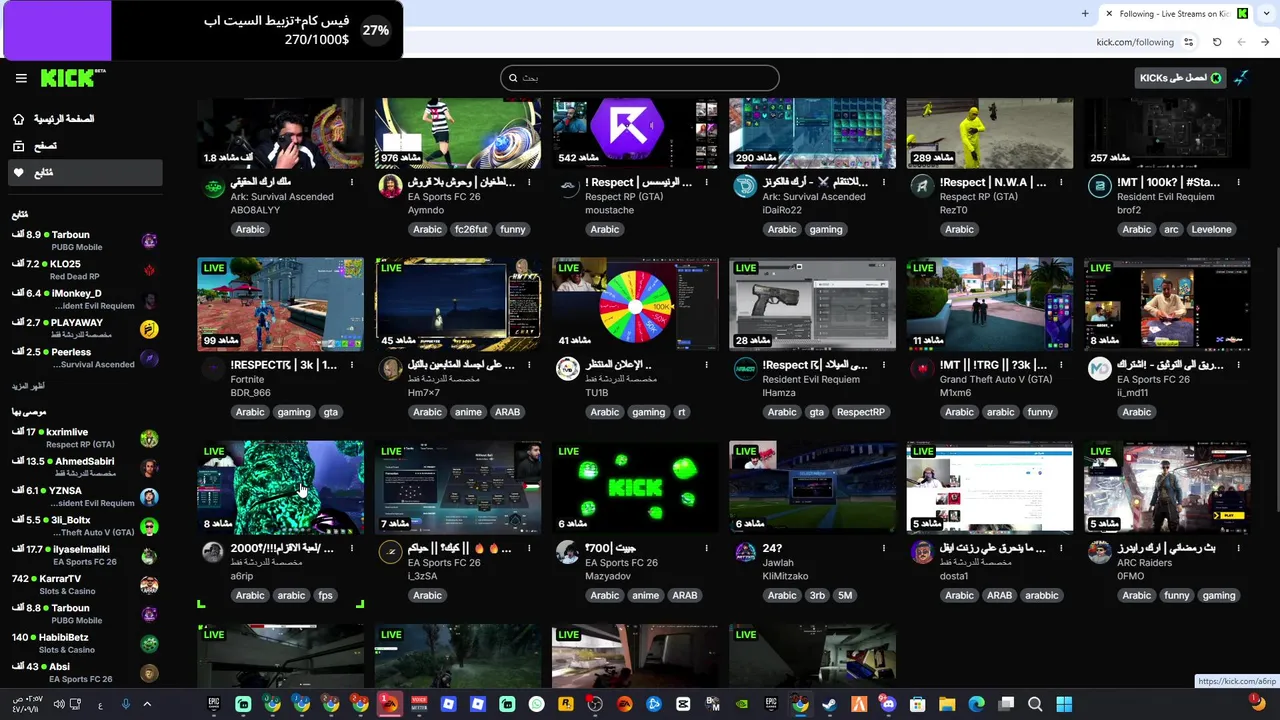Click the Get KICKs button

1180,78
